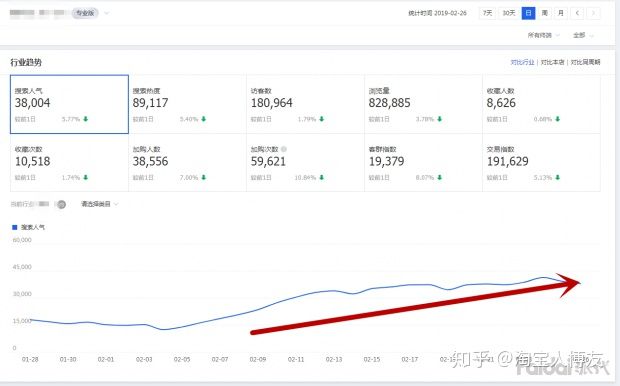Viewport: 620px width, 386px height.
Task: Select the 交易指数 191,629 metric card
Action: click(541, 163)
